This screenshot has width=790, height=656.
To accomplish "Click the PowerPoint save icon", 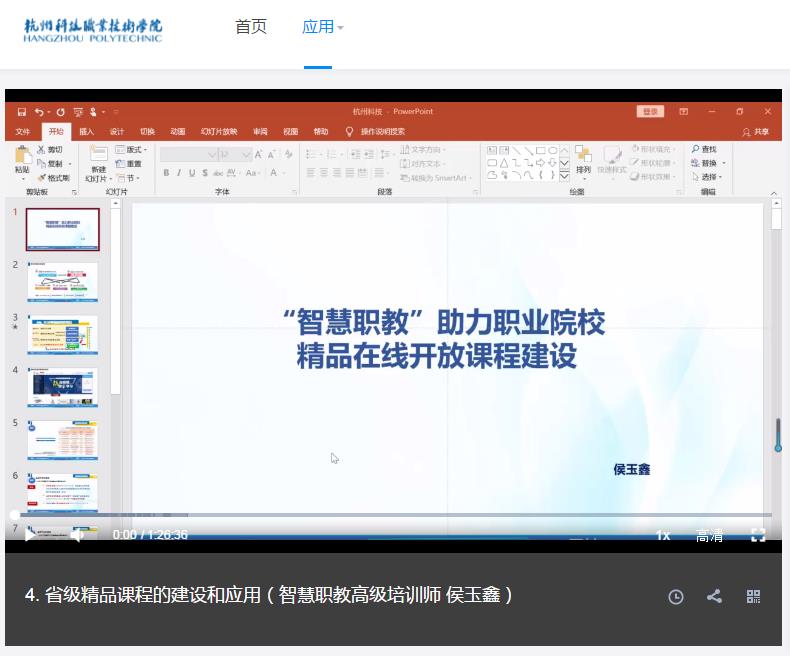I will click(21, 112).
